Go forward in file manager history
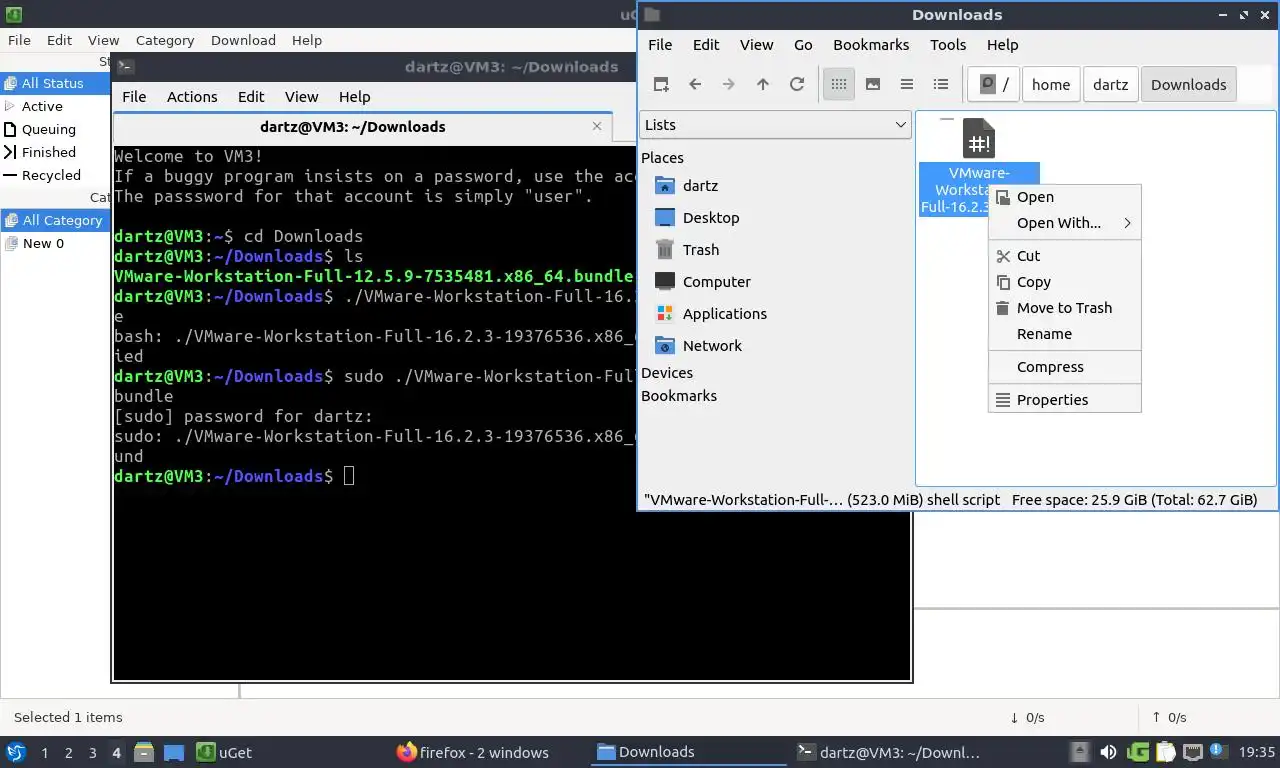This screenshot has width=1280, height=768. 729,85
